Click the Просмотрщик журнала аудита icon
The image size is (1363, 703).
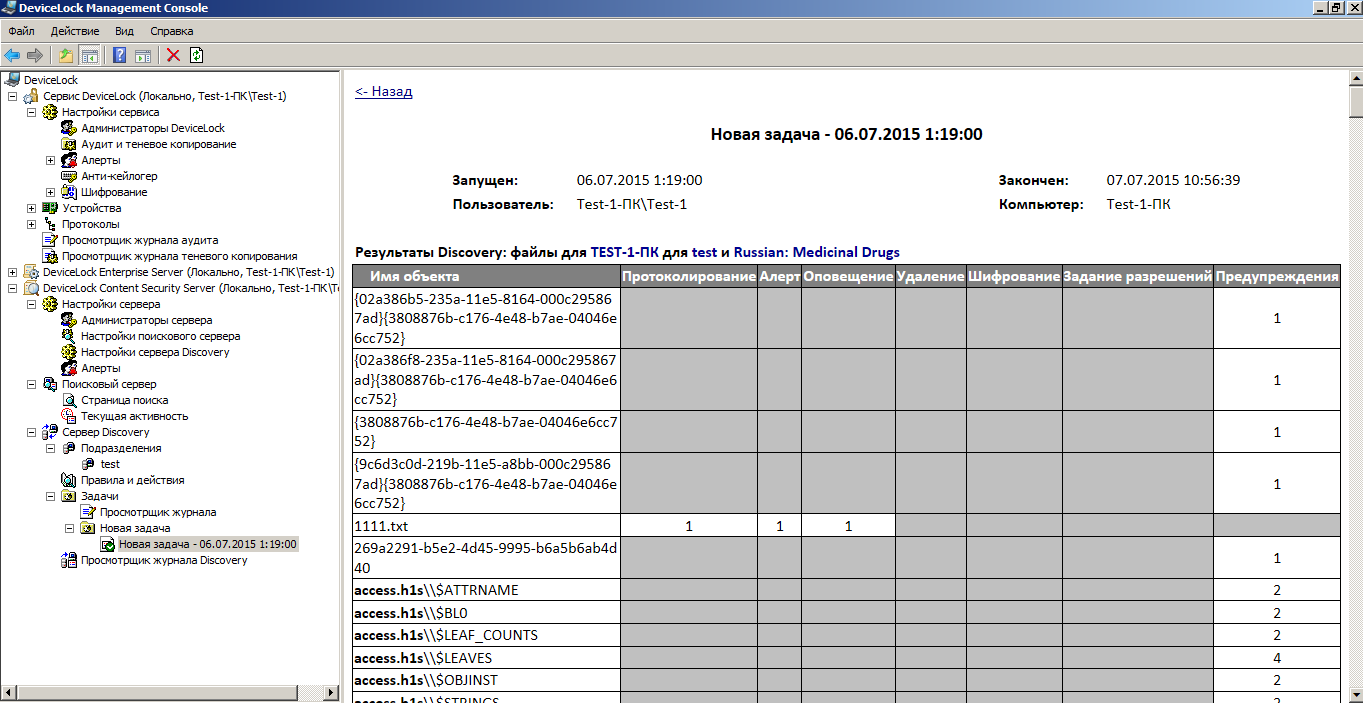(50, 240)
